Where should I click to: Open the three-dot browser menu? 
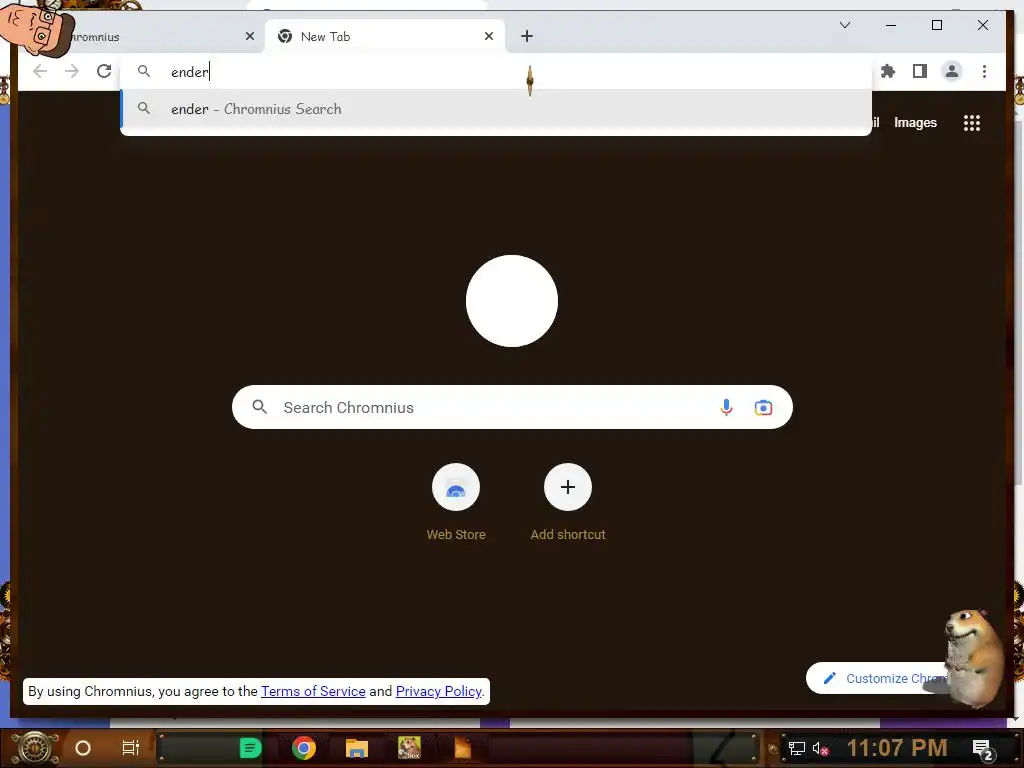(984, 71)
